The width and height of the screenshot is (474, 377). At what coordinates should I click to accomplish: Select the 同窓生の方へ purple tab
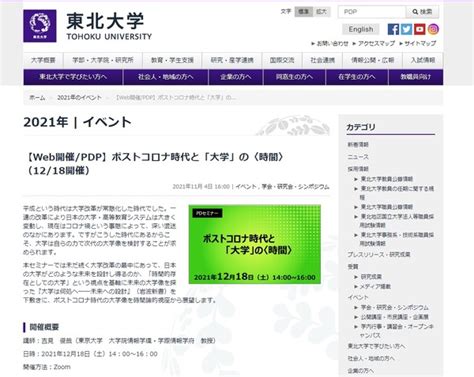coord(294,77)
